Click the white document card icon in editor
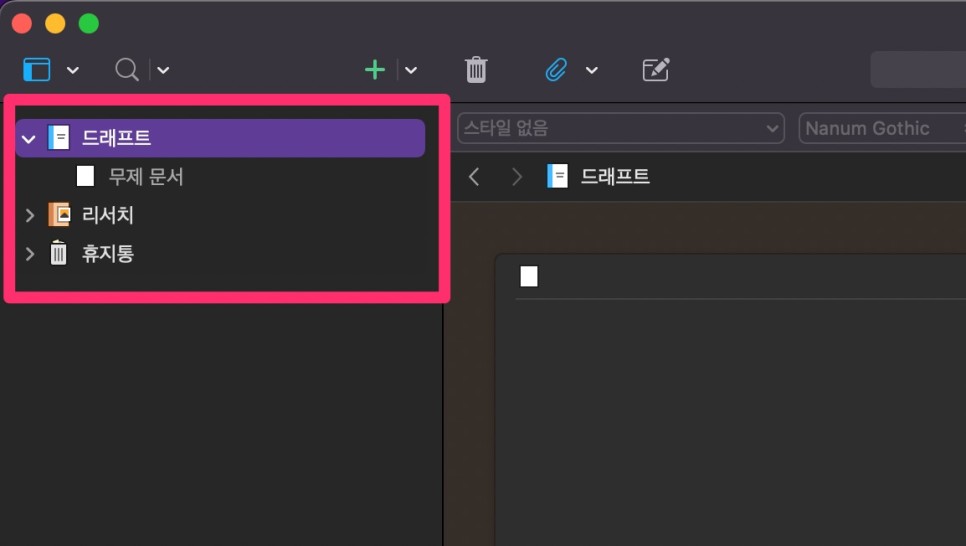 coord(529,276)
